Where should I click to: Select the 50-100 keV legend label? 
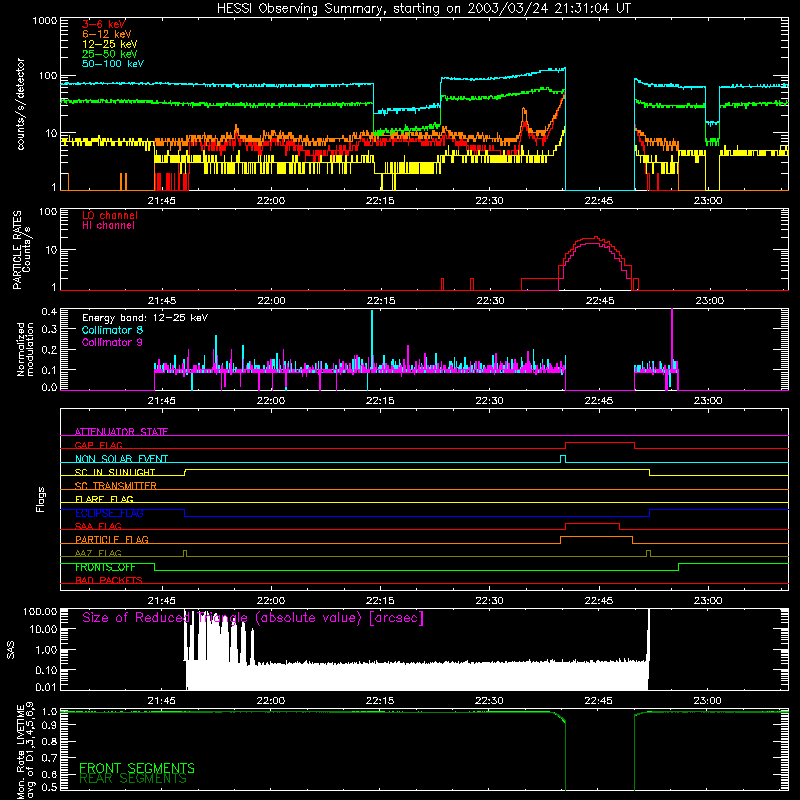tap(113, 64)
